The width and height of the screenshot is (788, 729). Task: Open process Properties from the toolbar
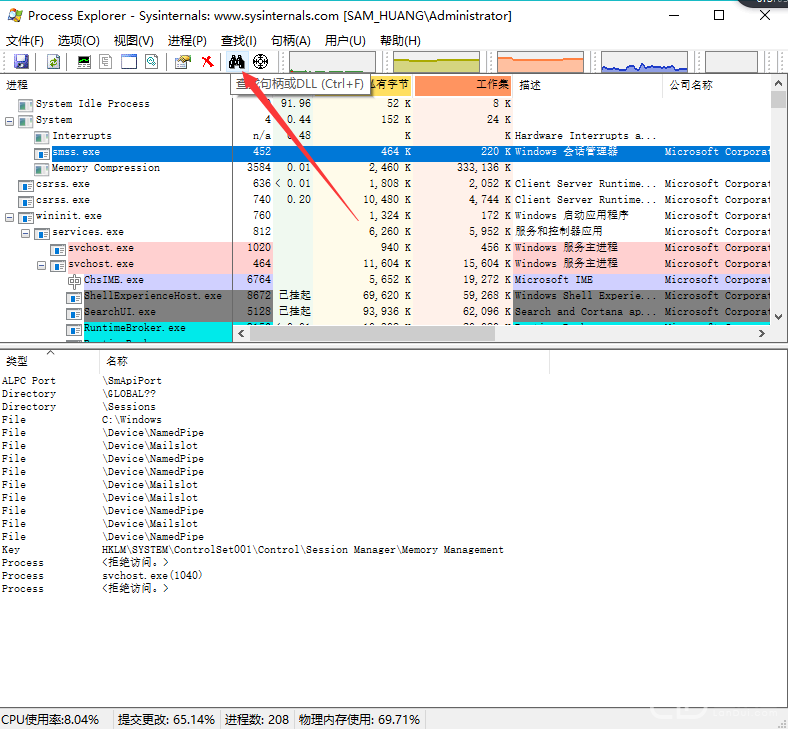click(x=182, y=62)
